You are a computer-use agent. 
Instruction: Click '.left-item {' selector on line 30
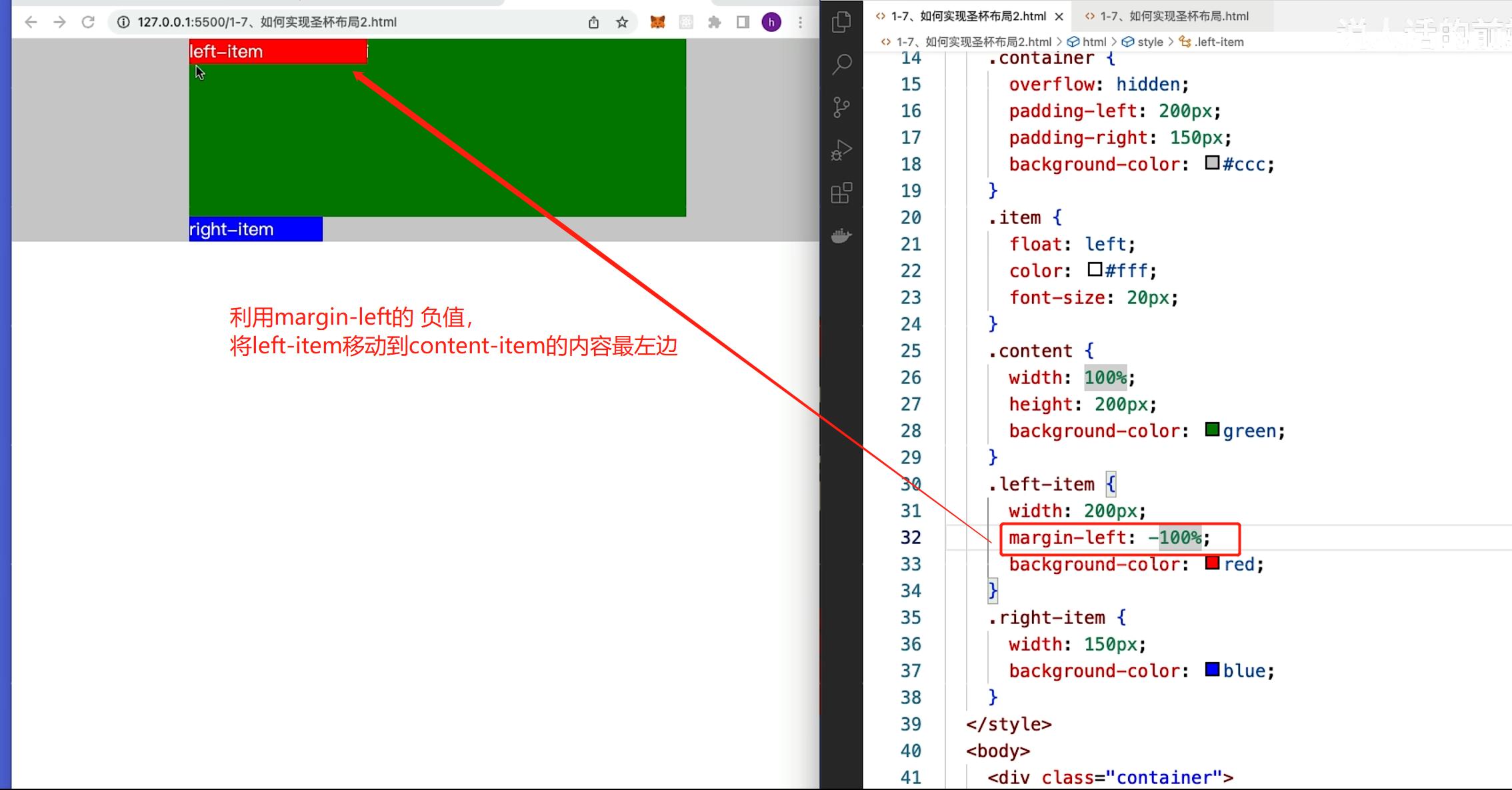(x=1052, y=484)
